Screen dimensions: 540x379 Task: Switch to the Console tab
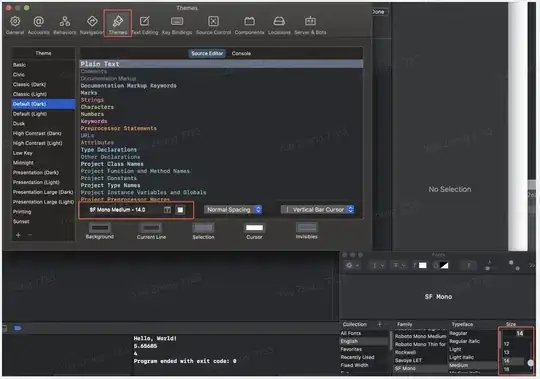point(241,53)
